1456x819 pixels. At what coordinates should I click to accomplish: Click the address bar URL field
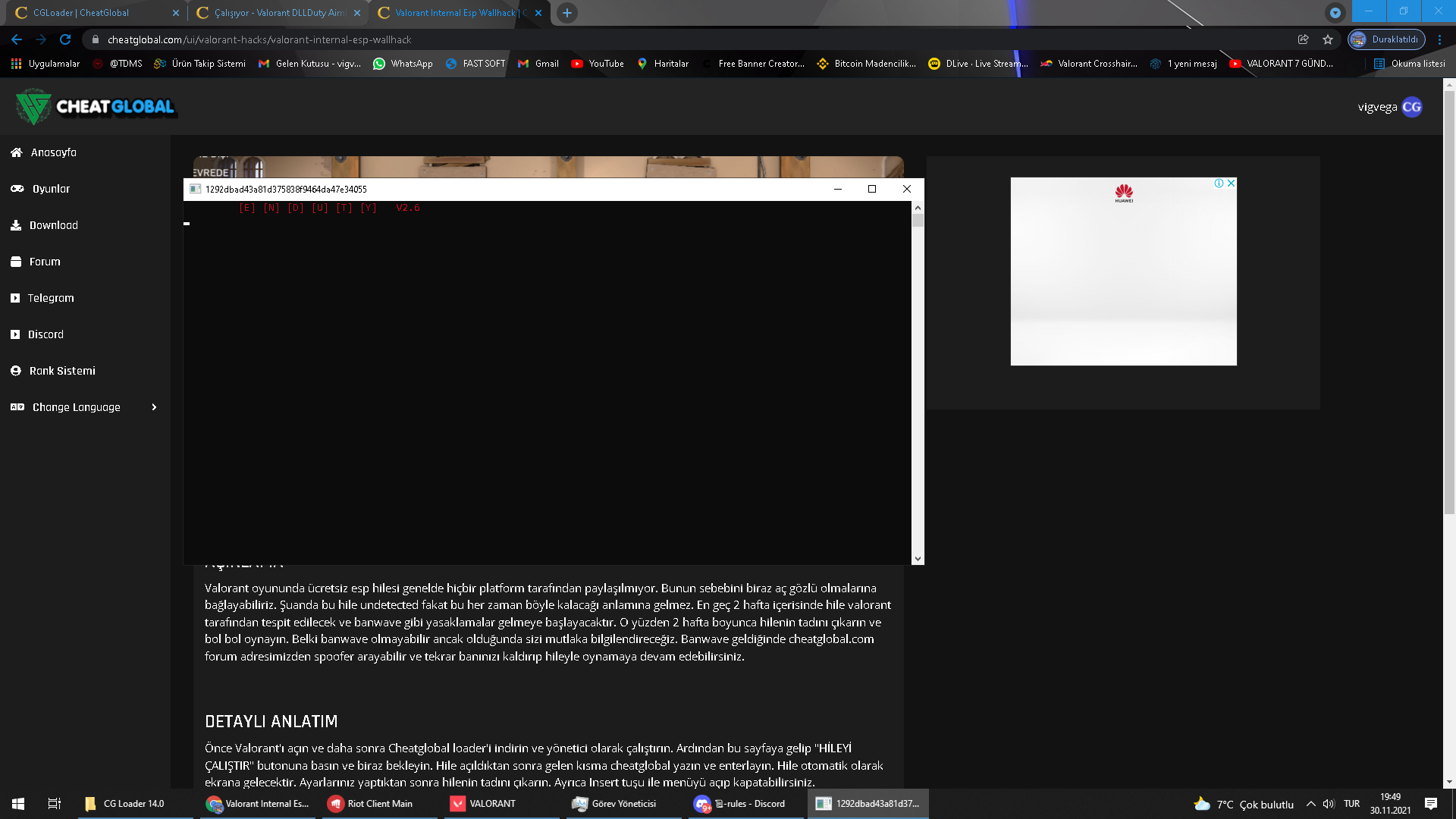coord(682,39)
